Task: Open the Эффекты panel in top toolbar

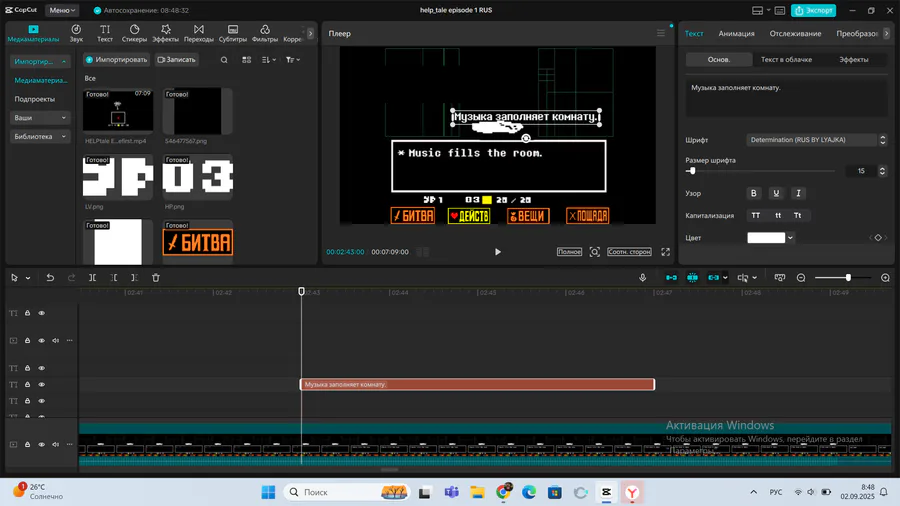Action: pos(165,33)
